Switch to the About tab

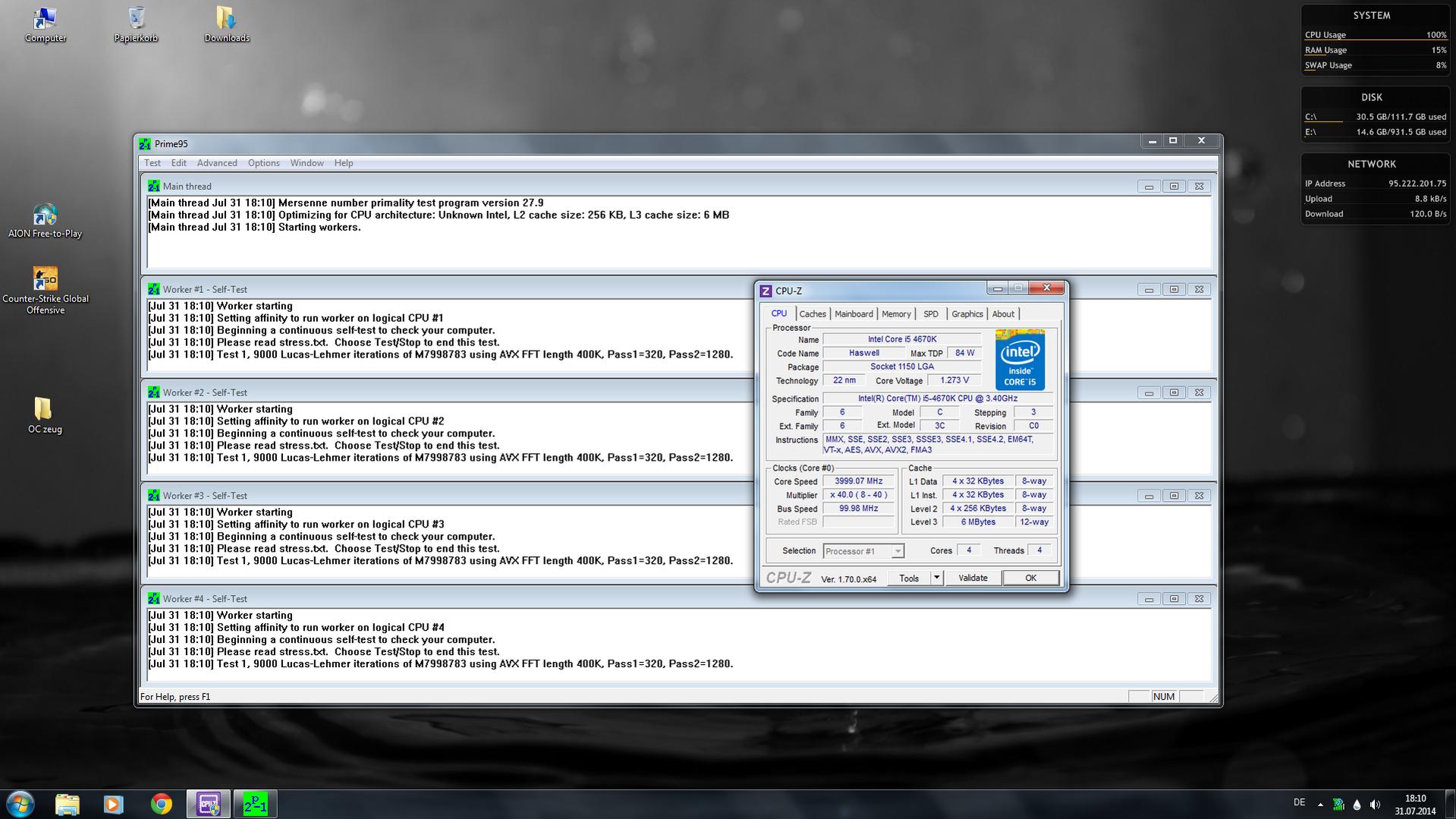(1003, 314)
